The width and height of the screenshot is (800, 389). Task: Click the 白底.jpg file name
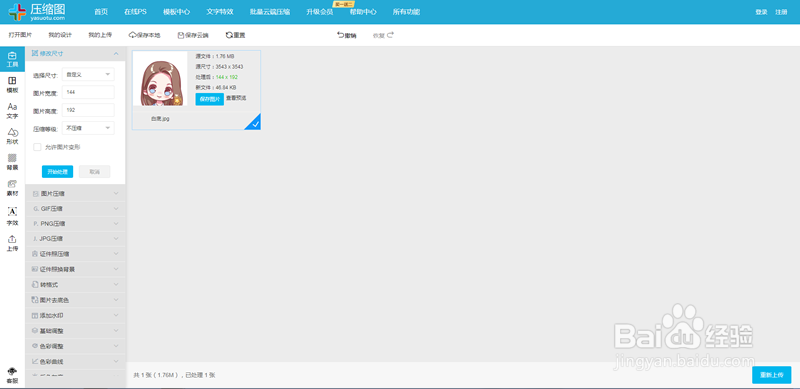tap(160, 118)
